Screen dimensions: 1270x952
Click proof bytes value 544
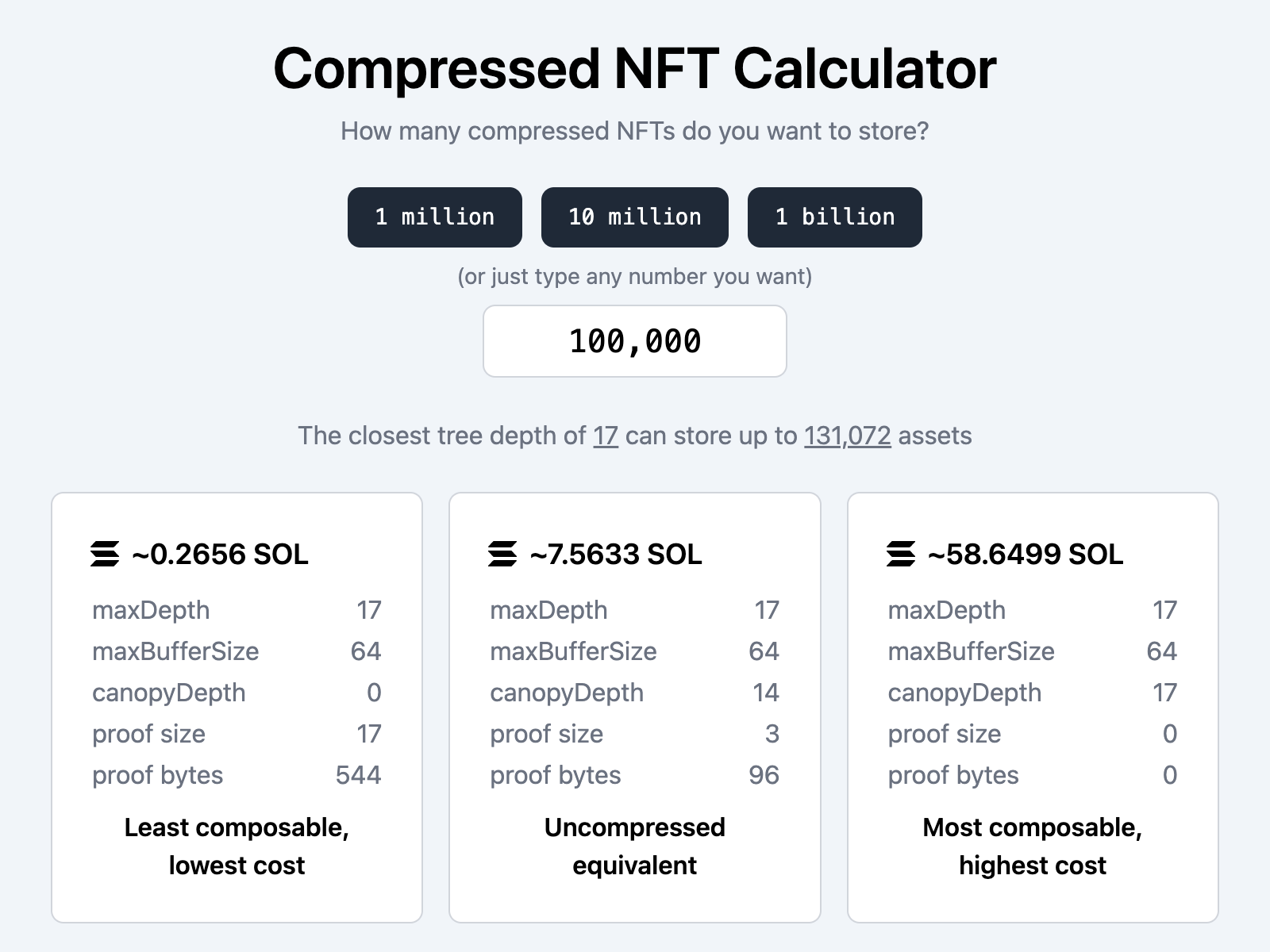point(358,775)
